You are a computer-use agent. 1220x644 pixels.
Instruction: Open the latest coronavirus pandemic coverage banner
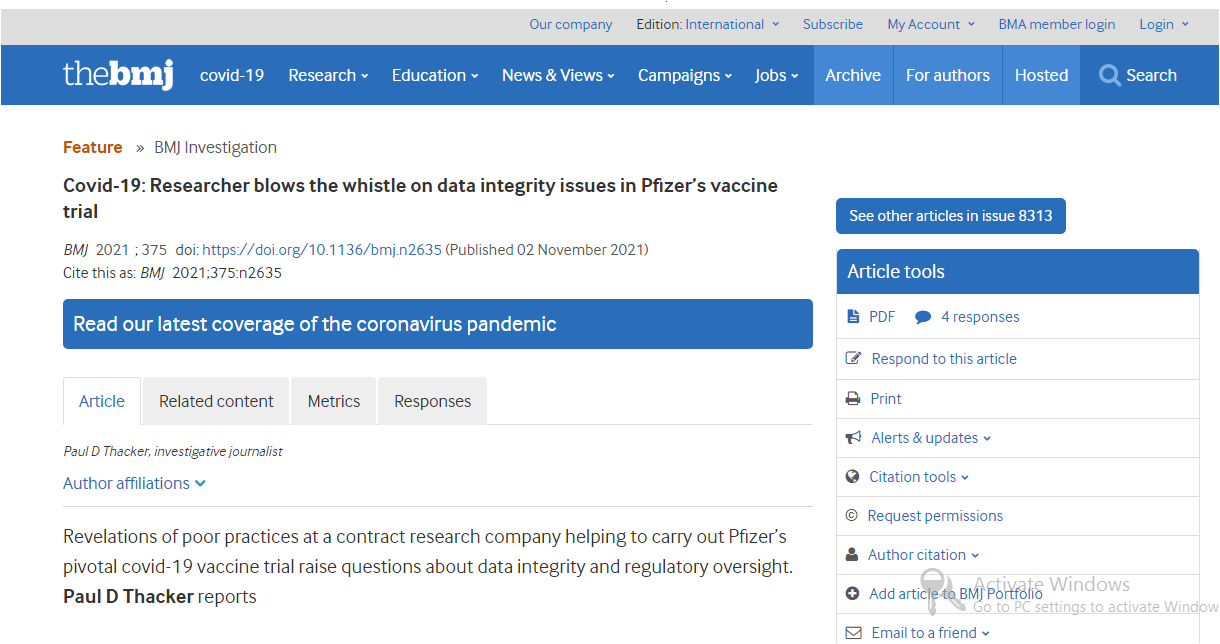(438, 324)
